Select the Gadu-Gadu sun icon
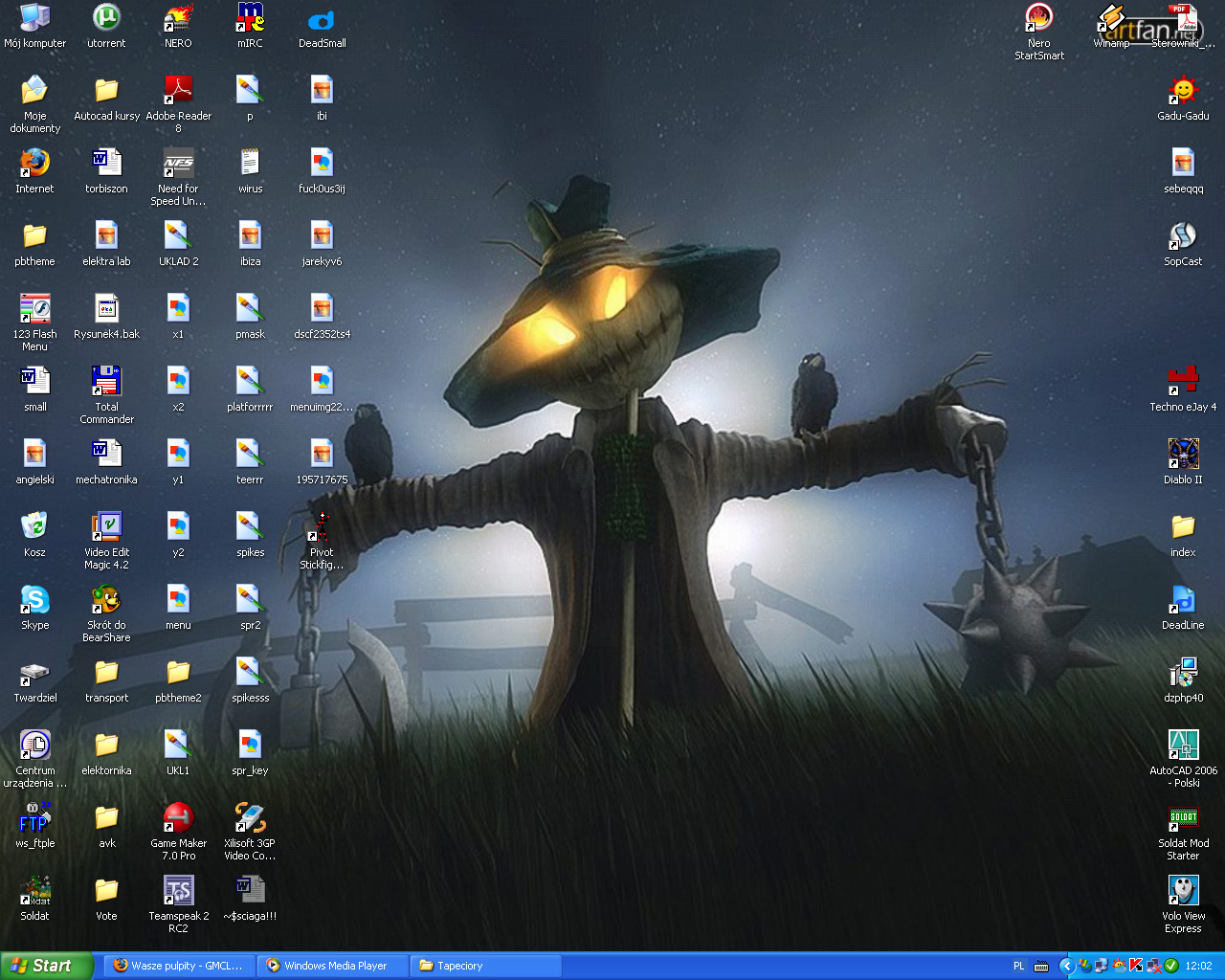Screen dimensions: 1225x980 click(1183, 91)
